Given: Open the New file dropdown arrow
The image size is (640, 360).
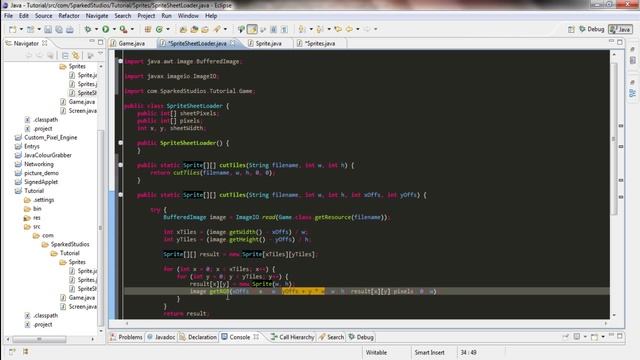Looking at the screenshot, I should (x=21, y=29).
